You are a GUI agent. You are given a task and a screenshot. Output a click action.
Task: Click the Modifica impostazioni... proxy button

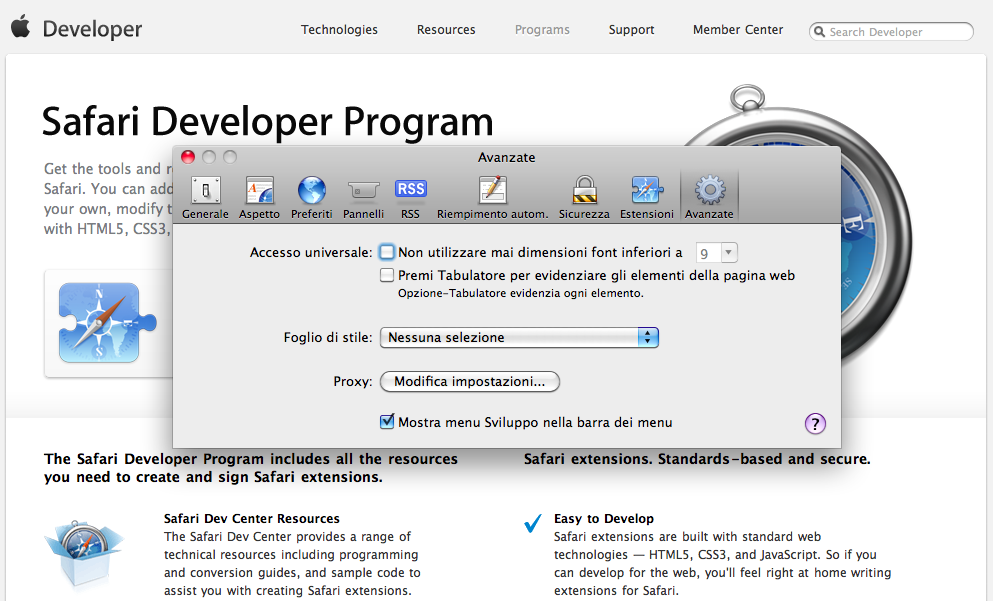tap(470, 381)
